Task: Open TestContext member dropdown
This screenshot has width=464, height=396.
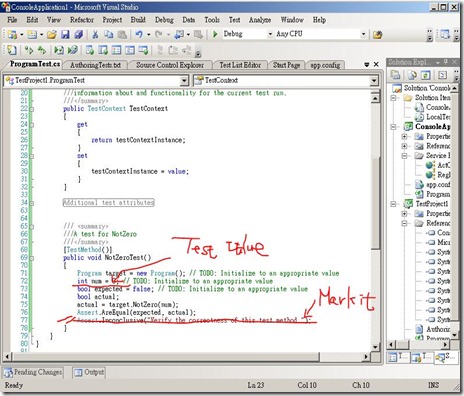Action: pyautogui.click(x=374, y=80)
